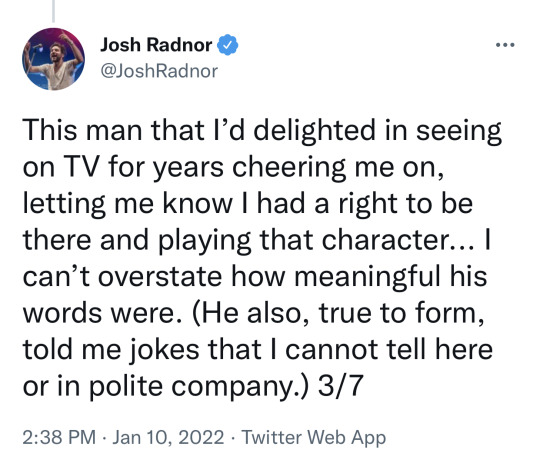Open the @JoshRadnor handle link
Screen dimensions: 540x463
click(x=159, y=71)
